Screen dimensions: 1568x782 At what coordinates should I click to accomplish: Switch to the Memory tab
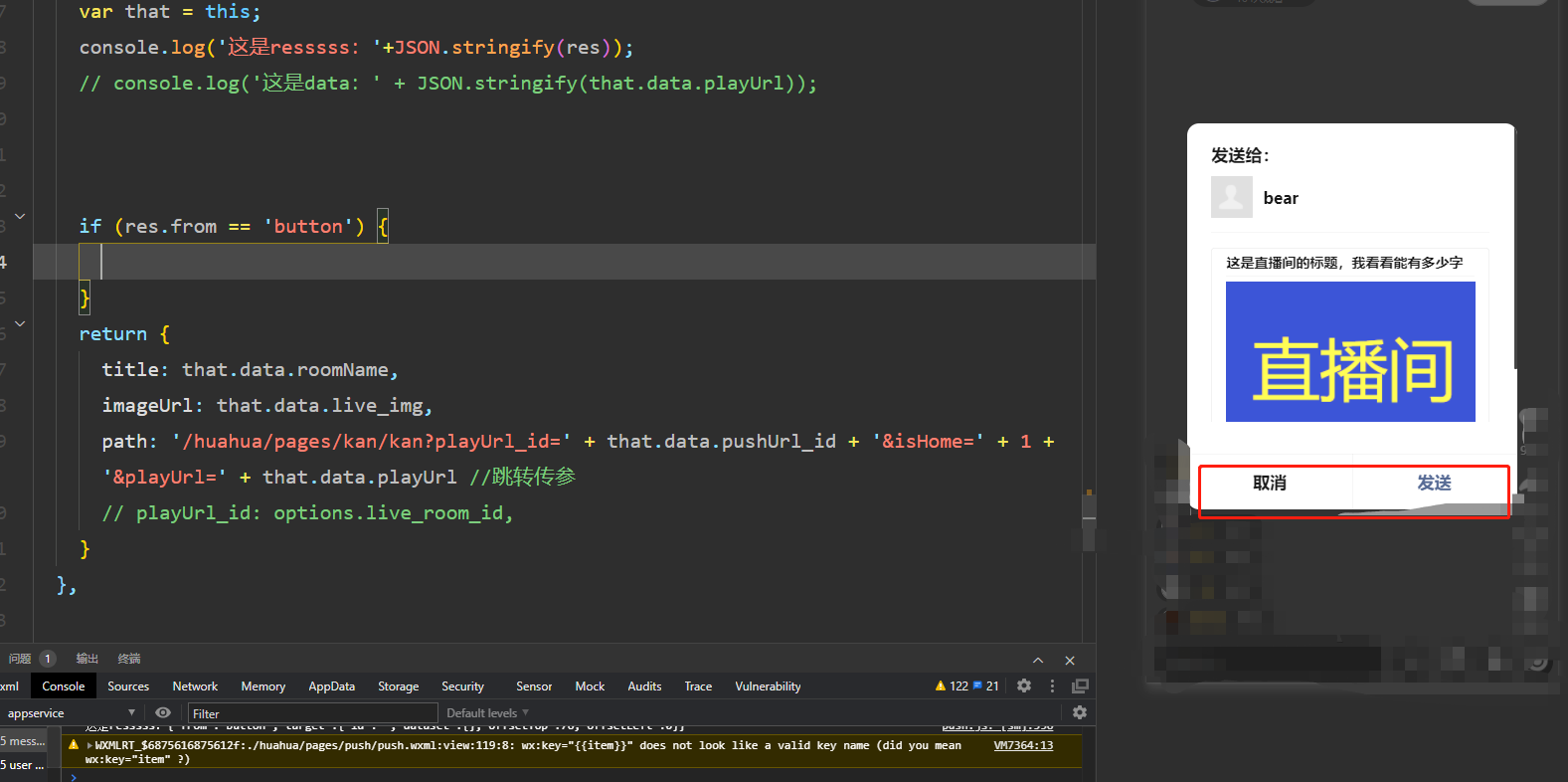262,686
